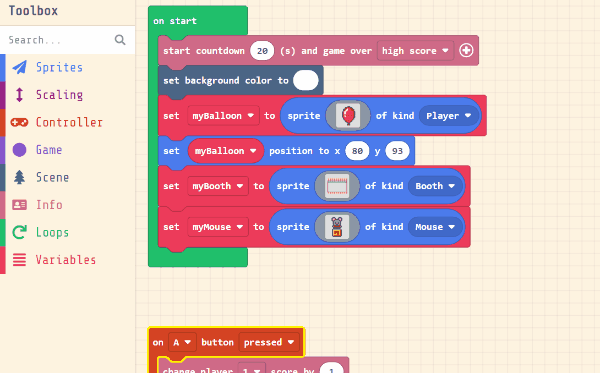
Task: Select the 'position to x' block text
Action: (305, 151)
